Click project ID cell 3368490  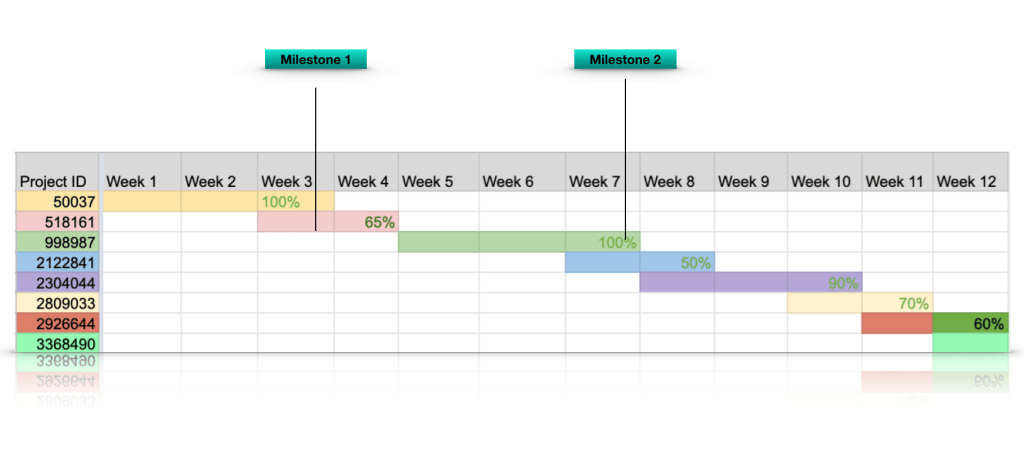(x=57, y=342)
